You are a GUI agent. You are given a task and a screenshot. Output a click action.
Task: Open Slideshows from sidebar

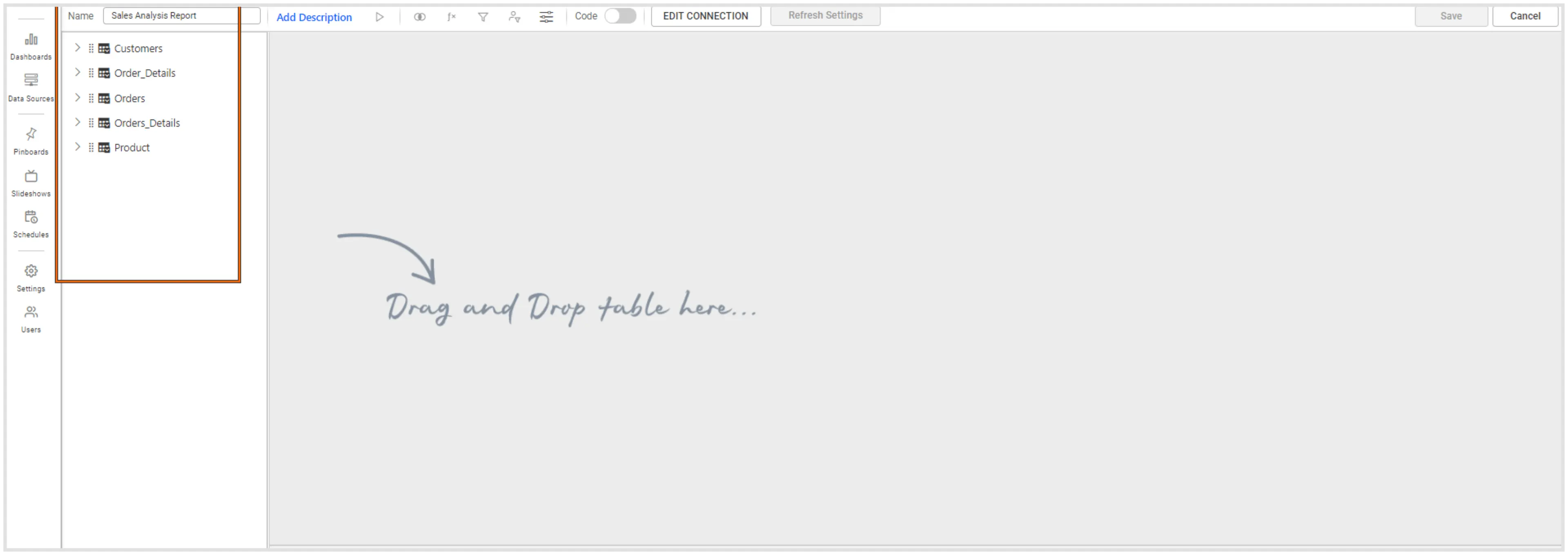pyautogui.click(x=31, y=183)
